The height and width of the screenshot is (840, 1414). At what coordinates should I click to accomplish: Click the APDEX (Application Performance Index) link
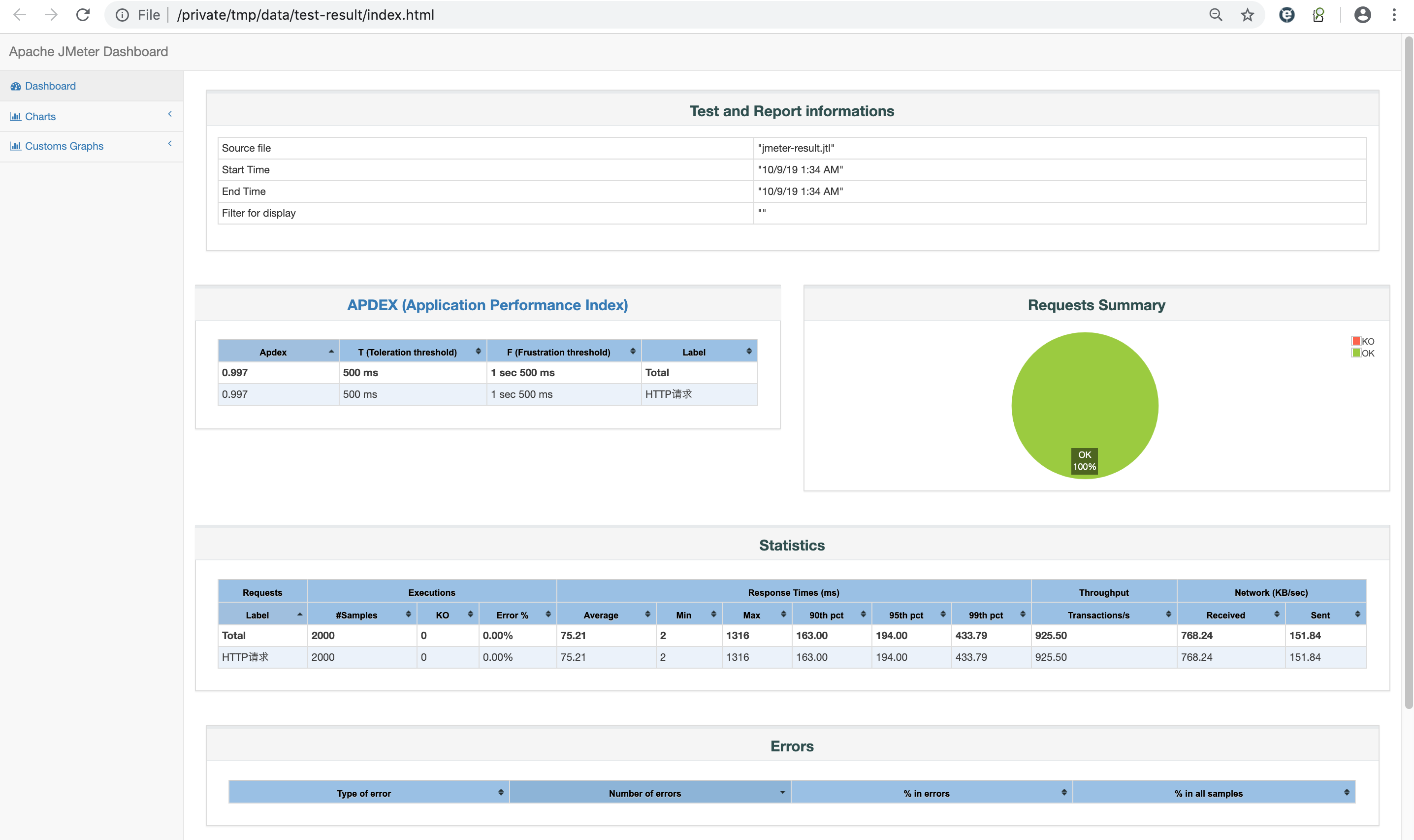click(487, 305)
